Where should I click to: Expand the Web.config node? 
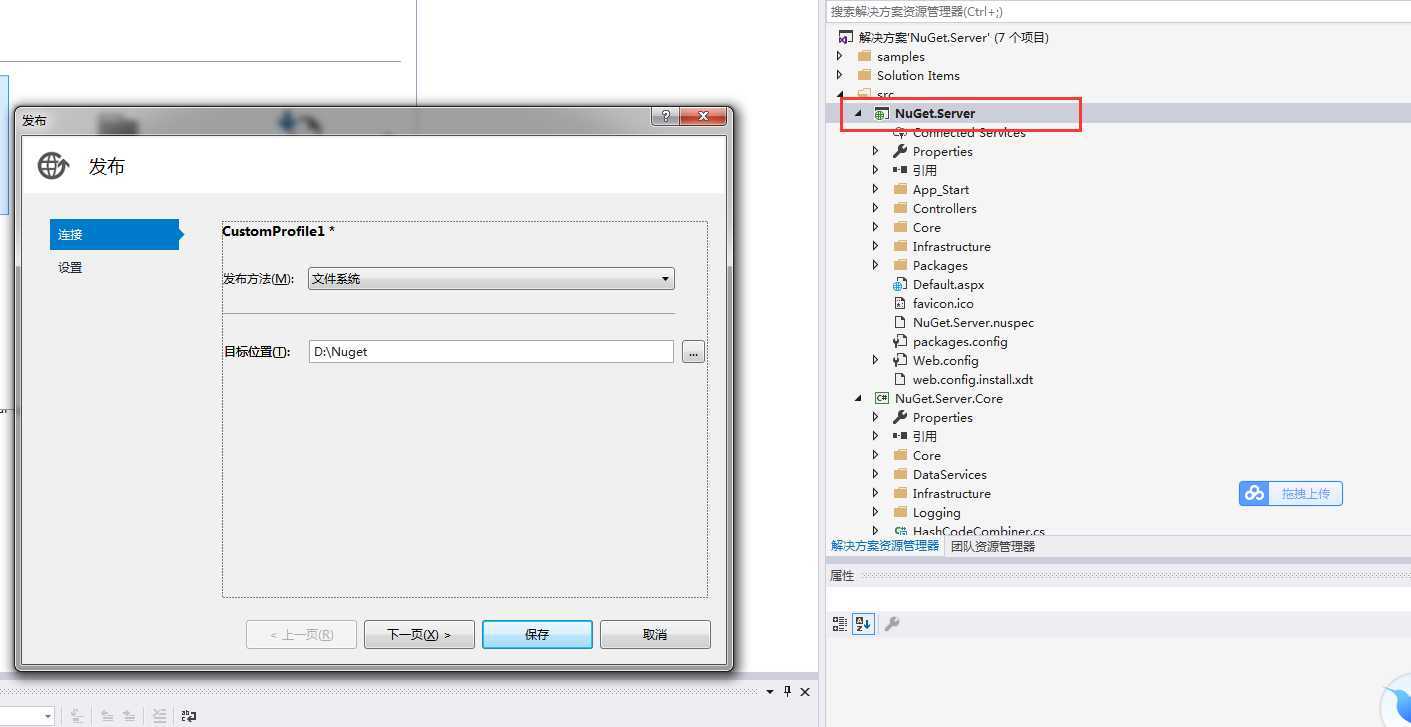(x=876, y=360)
